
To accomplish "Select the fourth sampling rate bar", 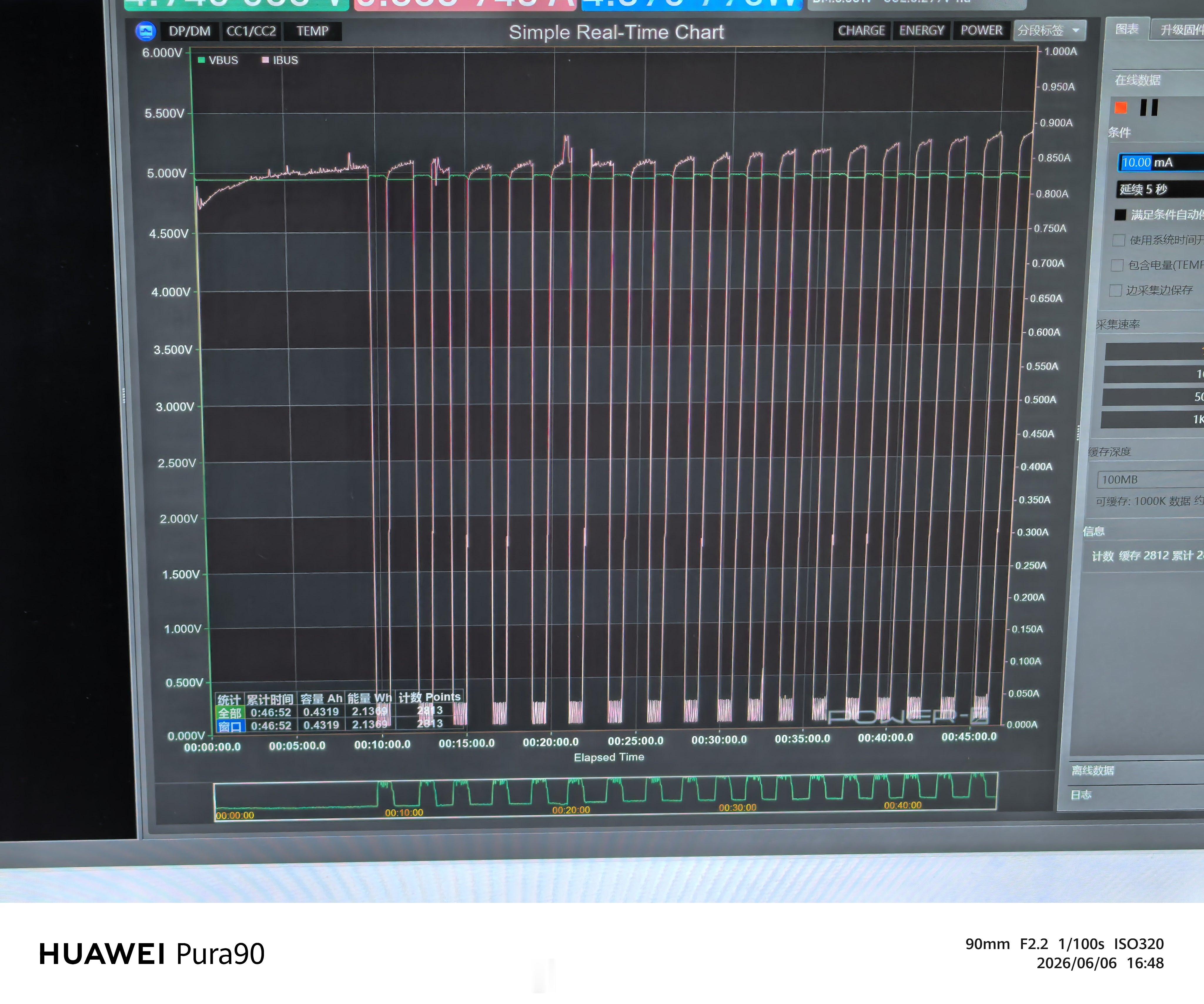I will [1152, 419].
